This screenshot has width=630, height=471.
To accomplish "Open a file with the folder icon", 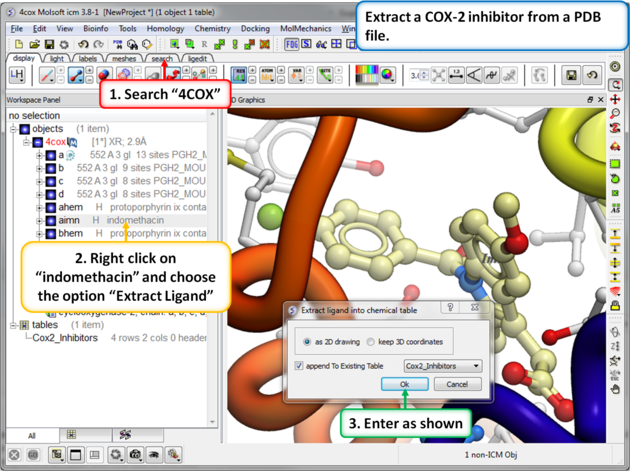I will point(34,44).
